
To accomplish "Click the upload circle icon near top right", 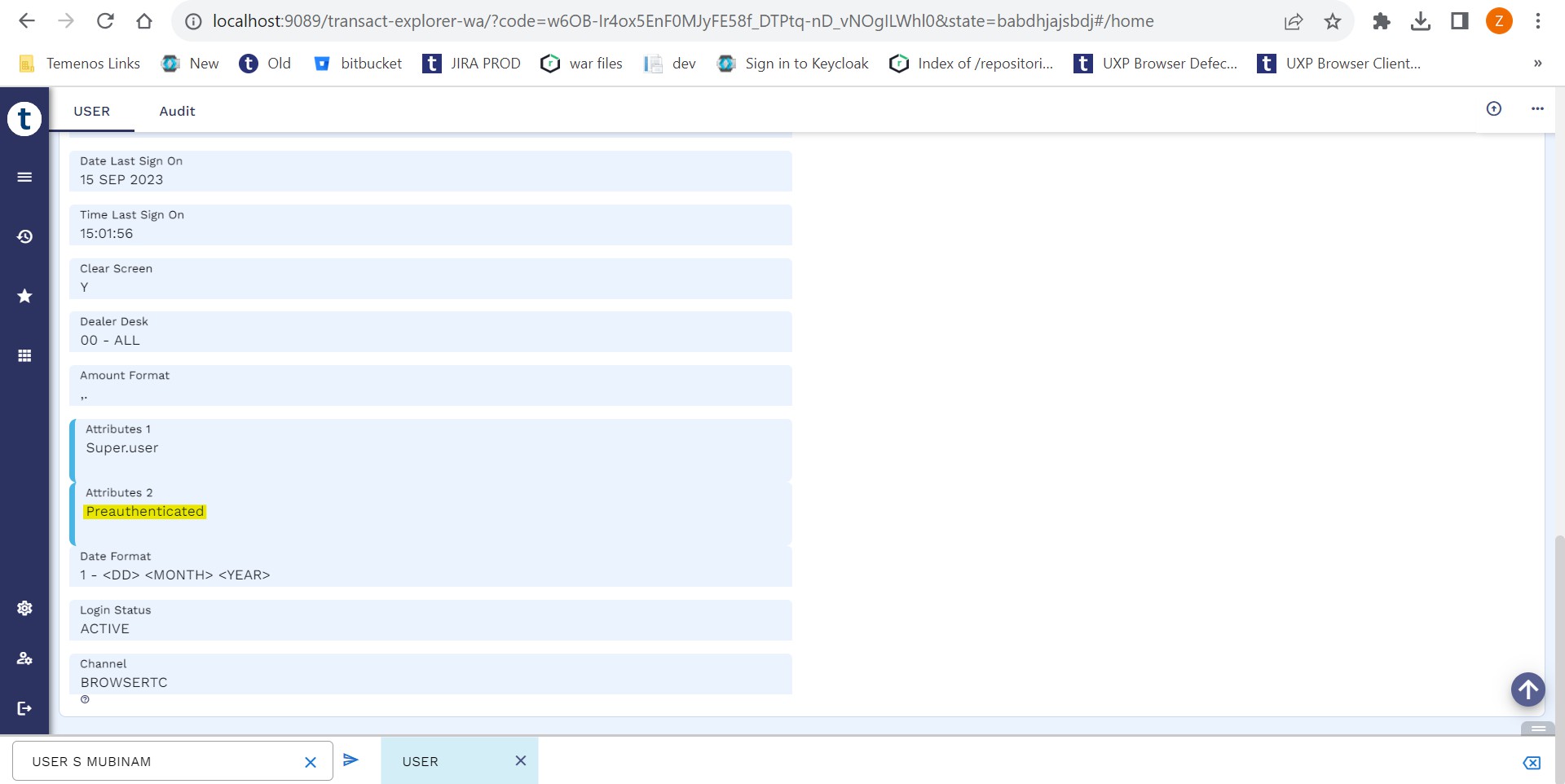I will pos(1493,108).
